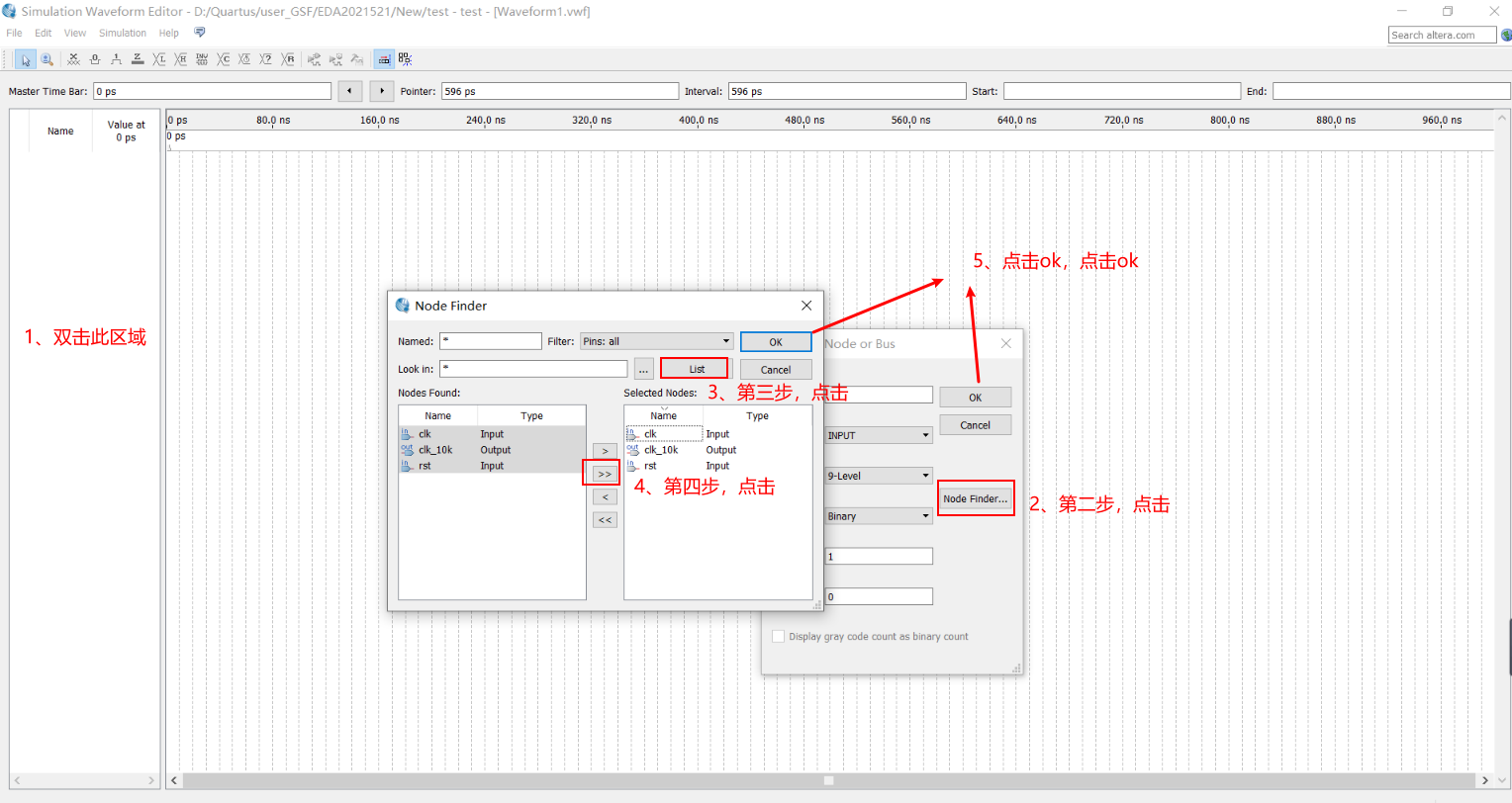The height and width of the screenshot is (803, 1512).
Task: Click the altera.com search globe icon
Action: click(x=1505, y=35)
